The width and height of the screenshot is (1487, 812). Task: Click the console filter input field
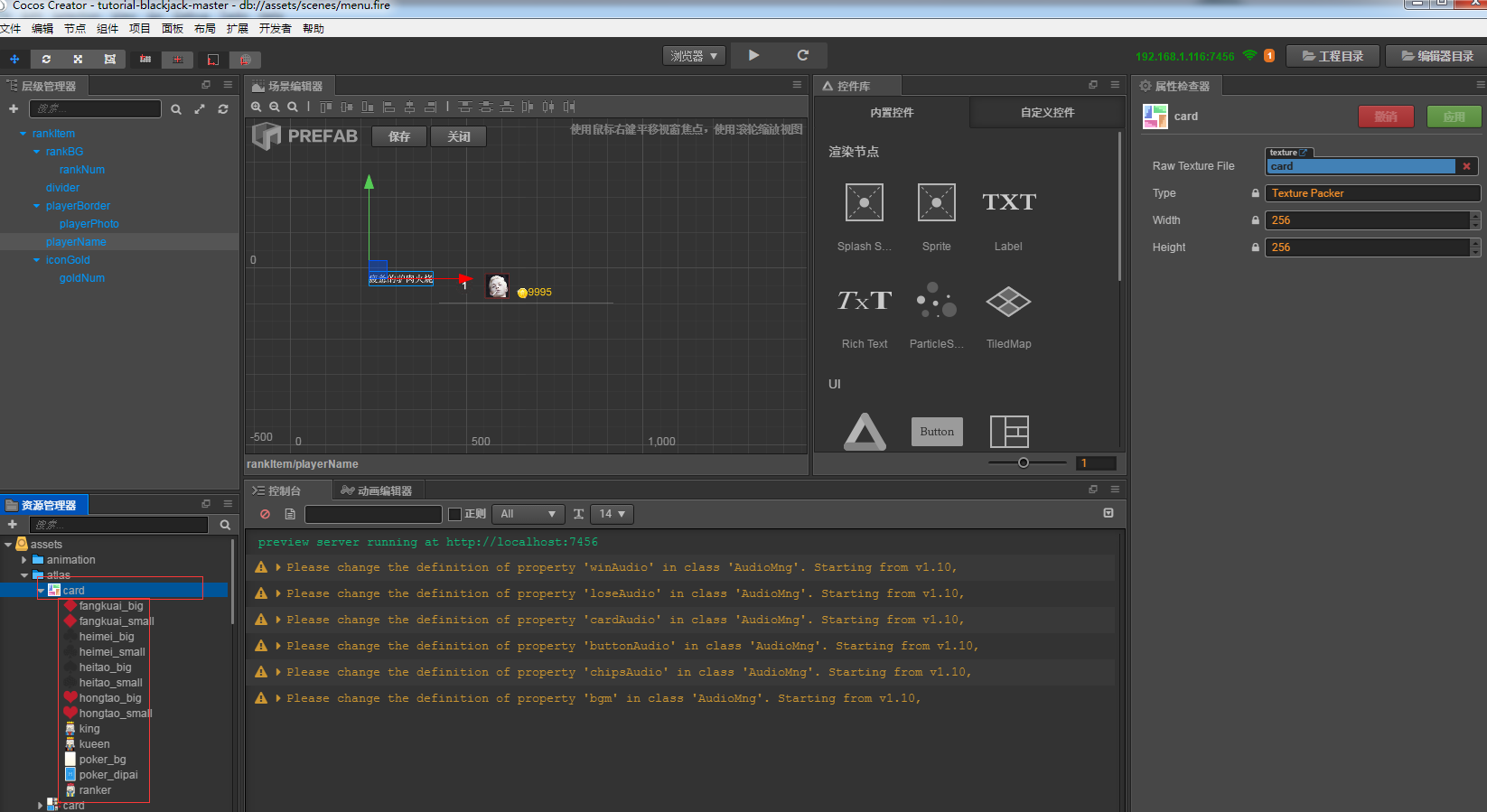373,514
